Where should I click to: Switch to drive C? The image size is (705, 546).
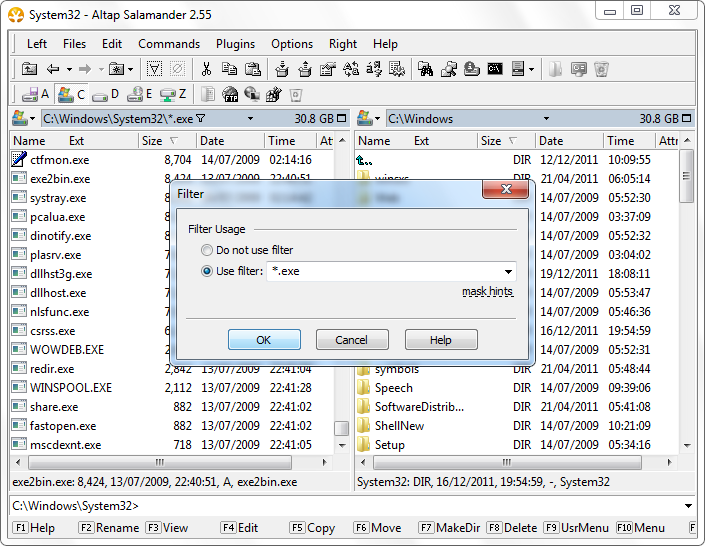pyautogui.click(x=72, y=94)
